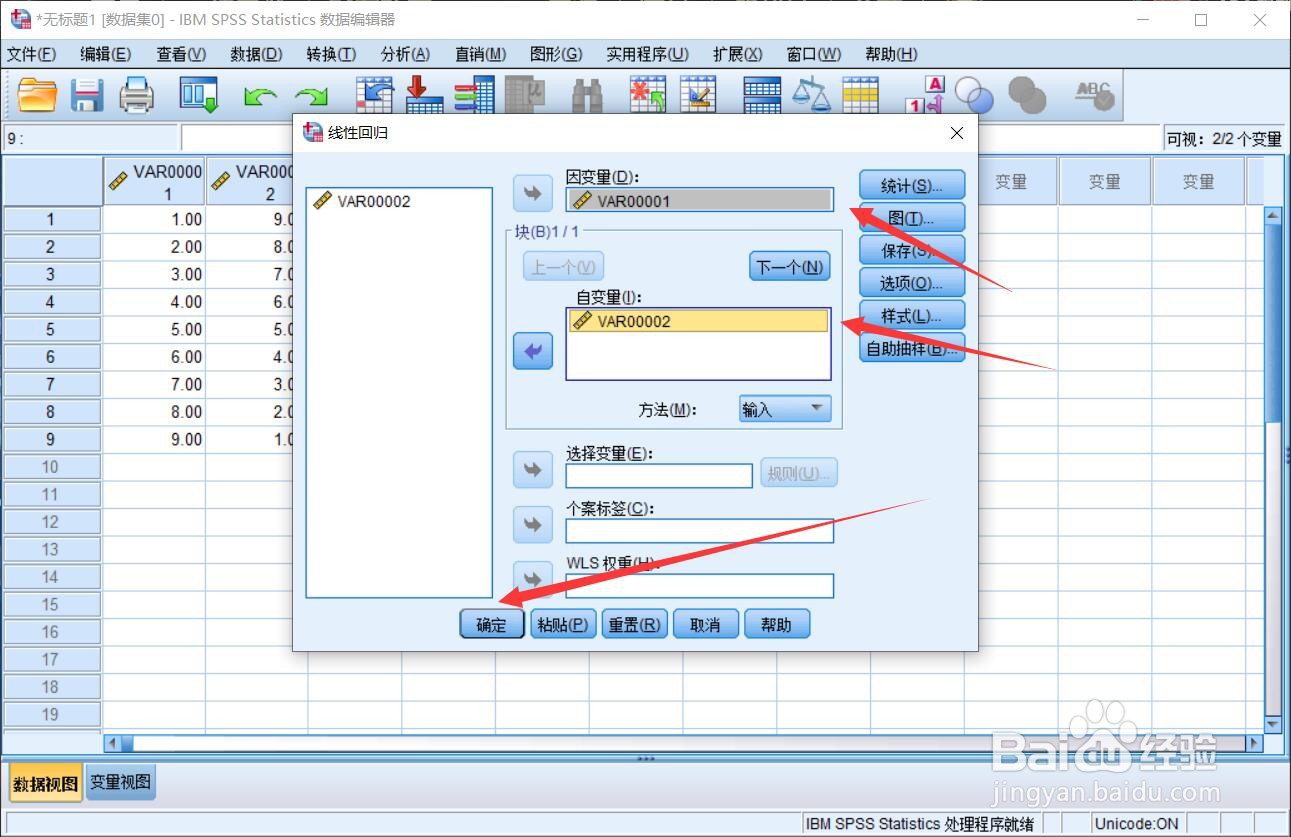Click the Show all variables grey circles icon
1291x837 pixels.
click(x=1027, y=96)
